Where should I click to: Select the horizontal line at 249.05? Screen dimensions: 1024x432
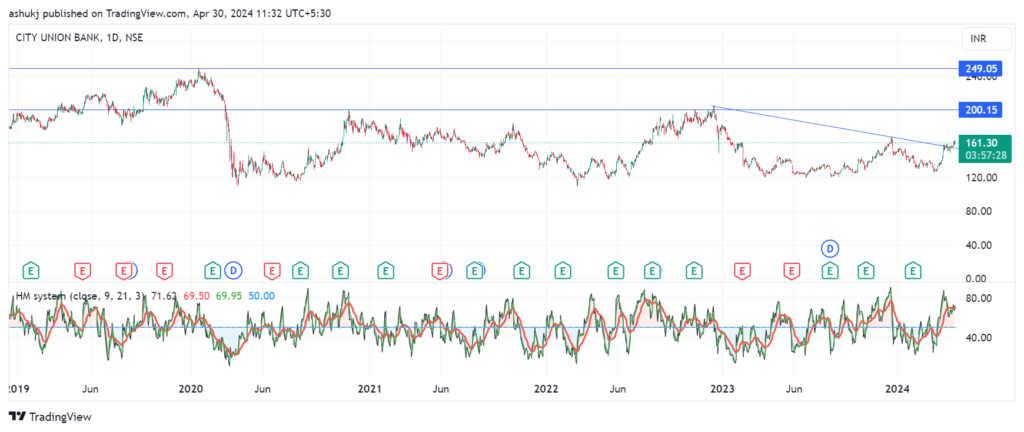[483, 69]
